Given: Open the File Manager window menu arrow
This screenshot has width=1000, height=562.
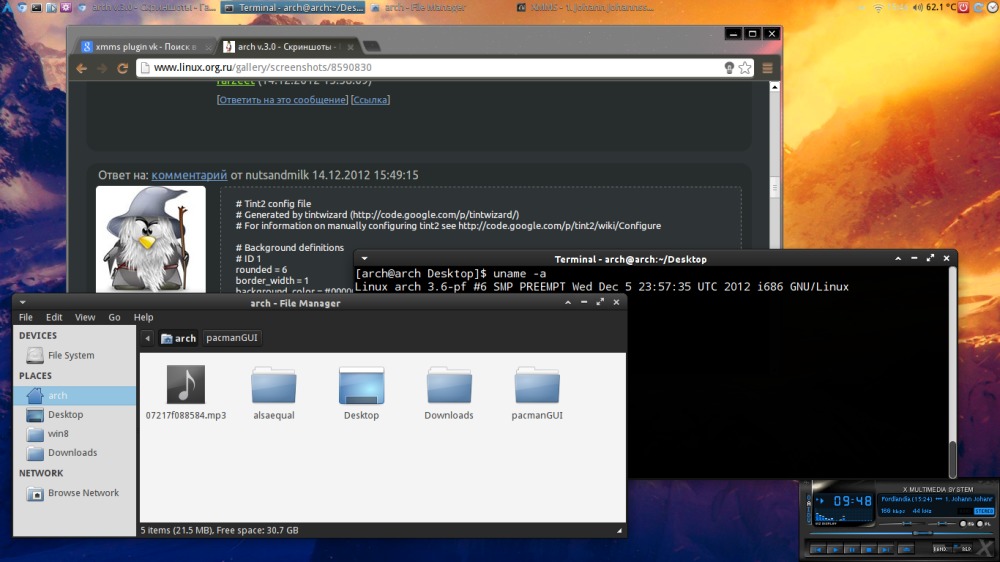Looking at the screenshot, I should (x=22, y=302).
